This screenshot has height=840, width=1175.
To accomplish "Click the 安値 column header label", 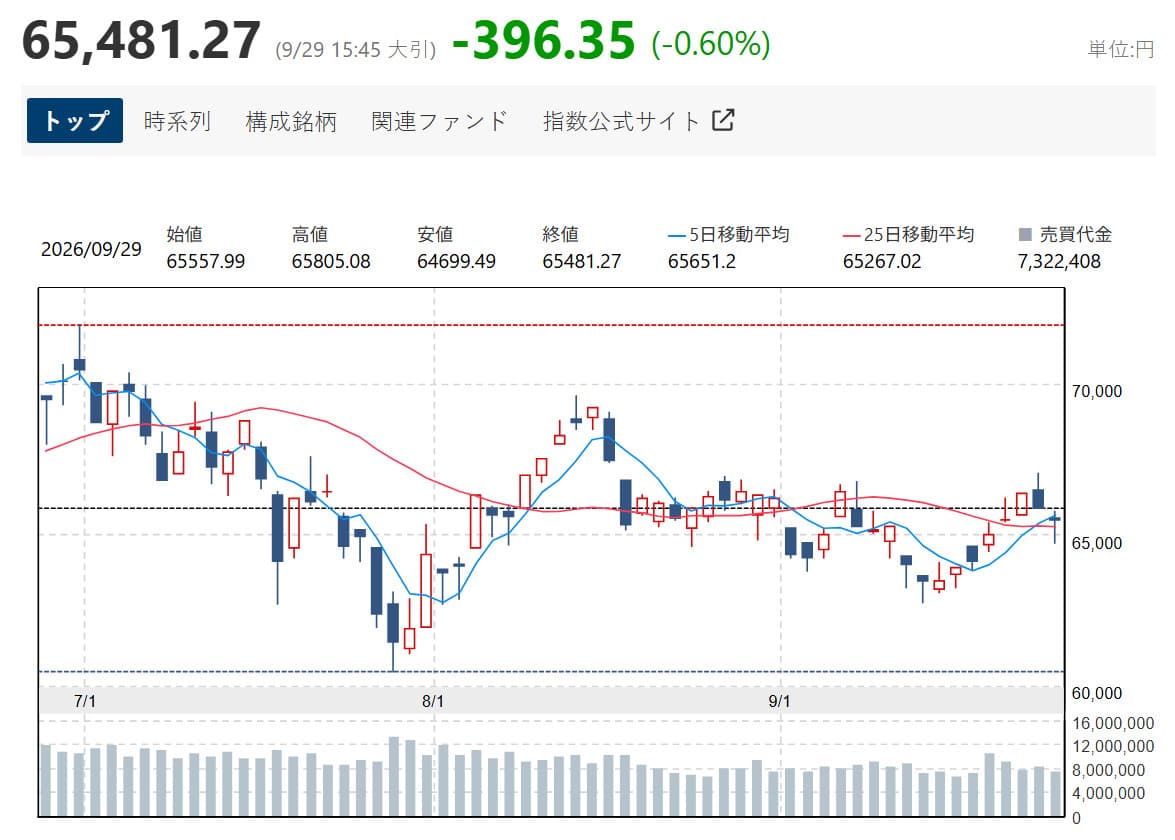I will (435, 235).
